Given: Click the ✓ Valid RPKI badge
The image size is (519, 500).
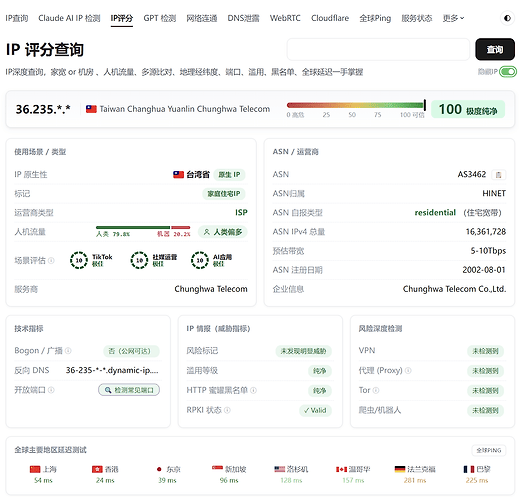Looking at the screenshot, I should click(x=315, y=410).
